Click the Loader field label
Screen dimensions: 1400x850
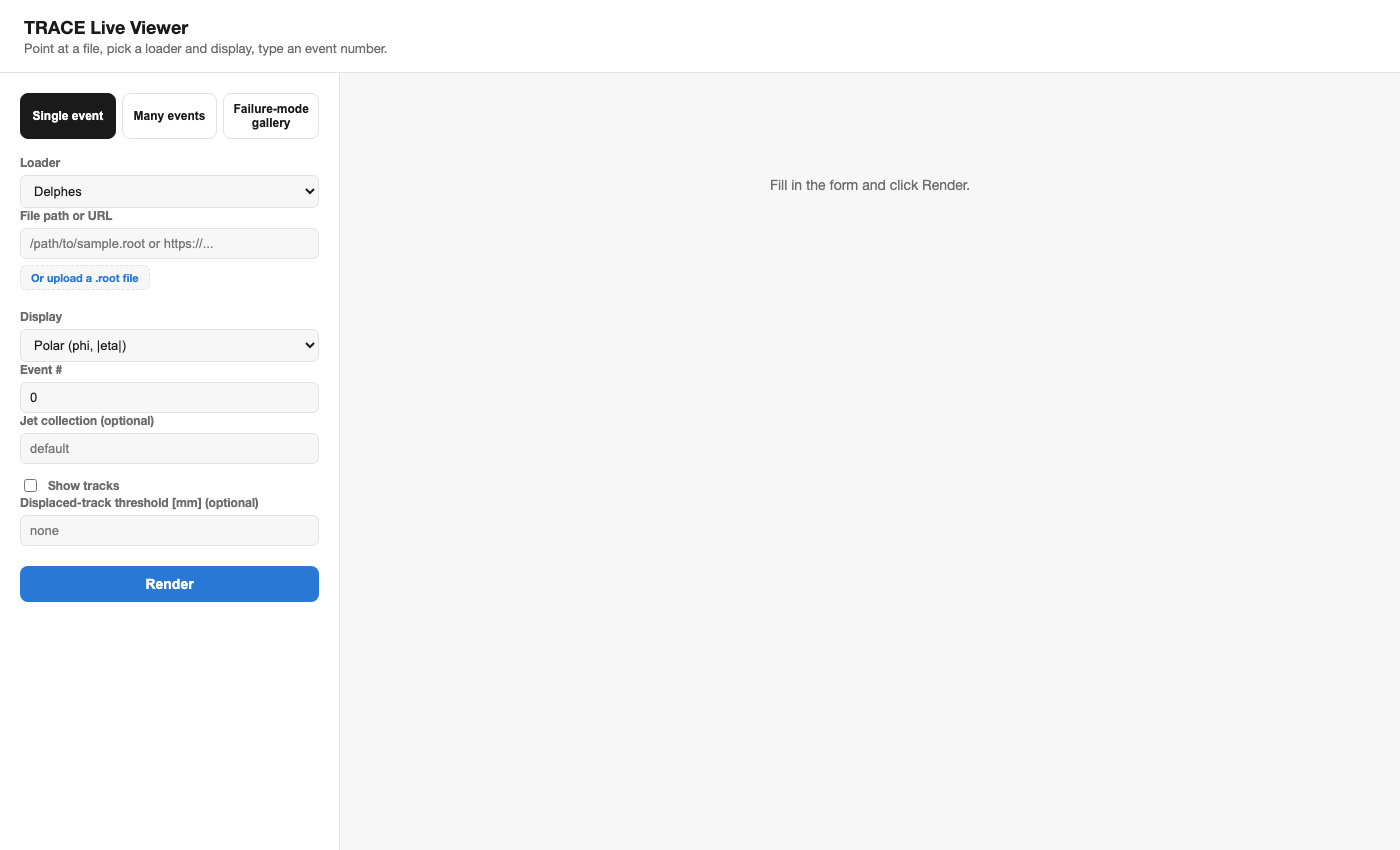click(40, 163)
